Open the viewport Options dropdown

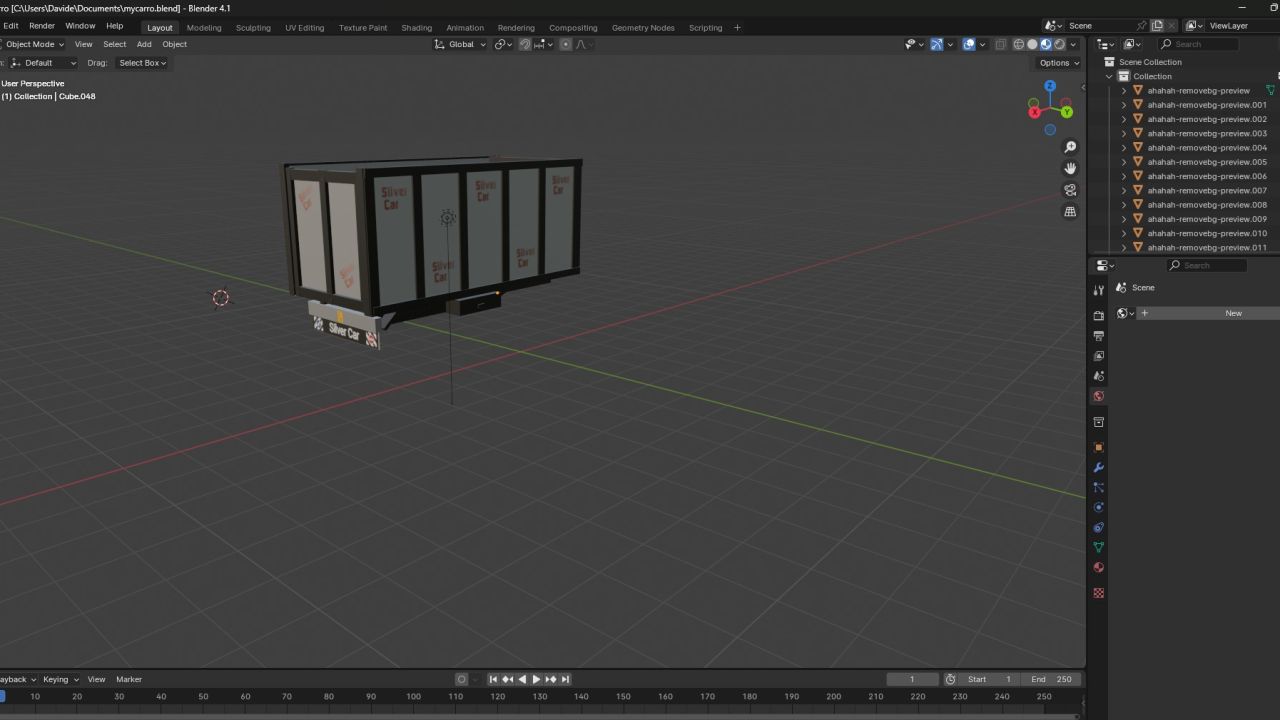pyautogui.click(x=1059, y=63)
